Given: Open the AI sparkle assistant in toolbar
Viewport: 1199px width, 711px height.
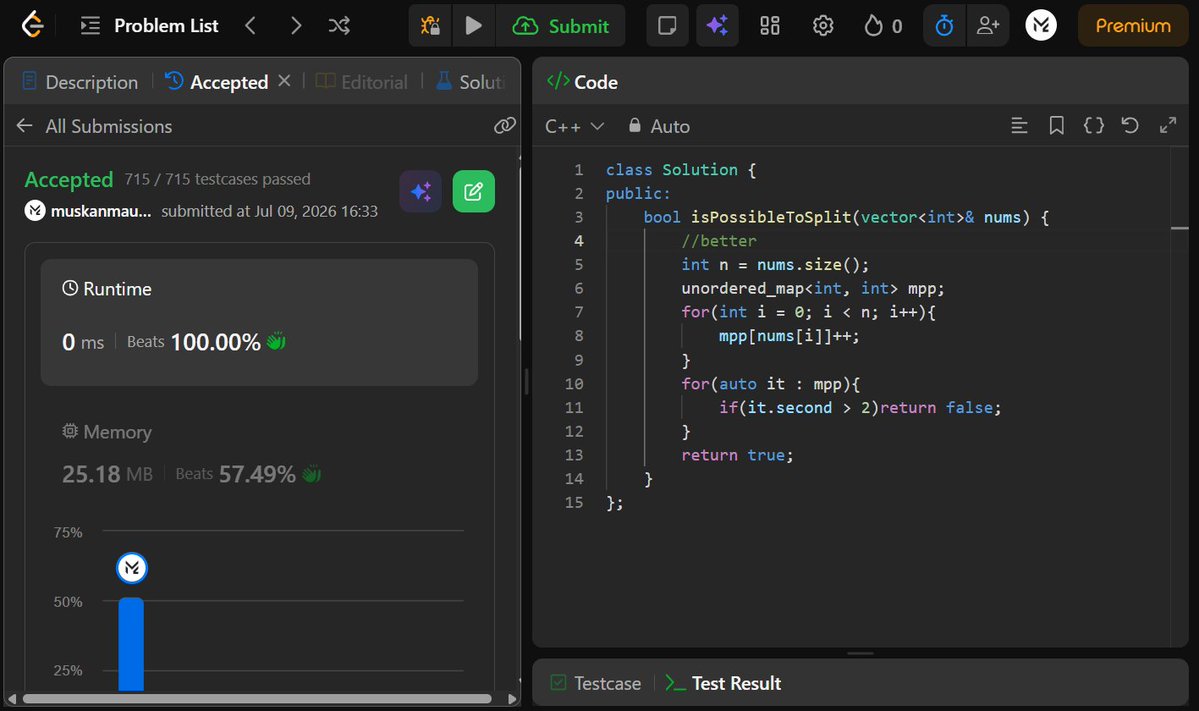Looking at the screenshot, I should tap(717, 26).
